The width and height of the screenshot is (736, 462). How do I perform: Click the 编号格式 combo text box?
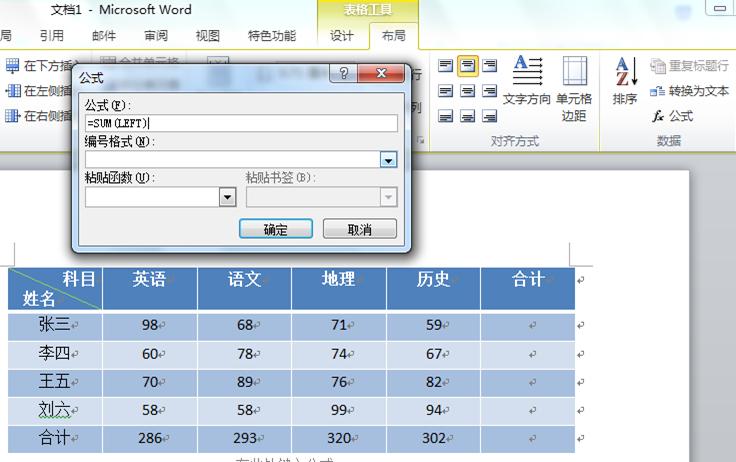click(232, 160)
